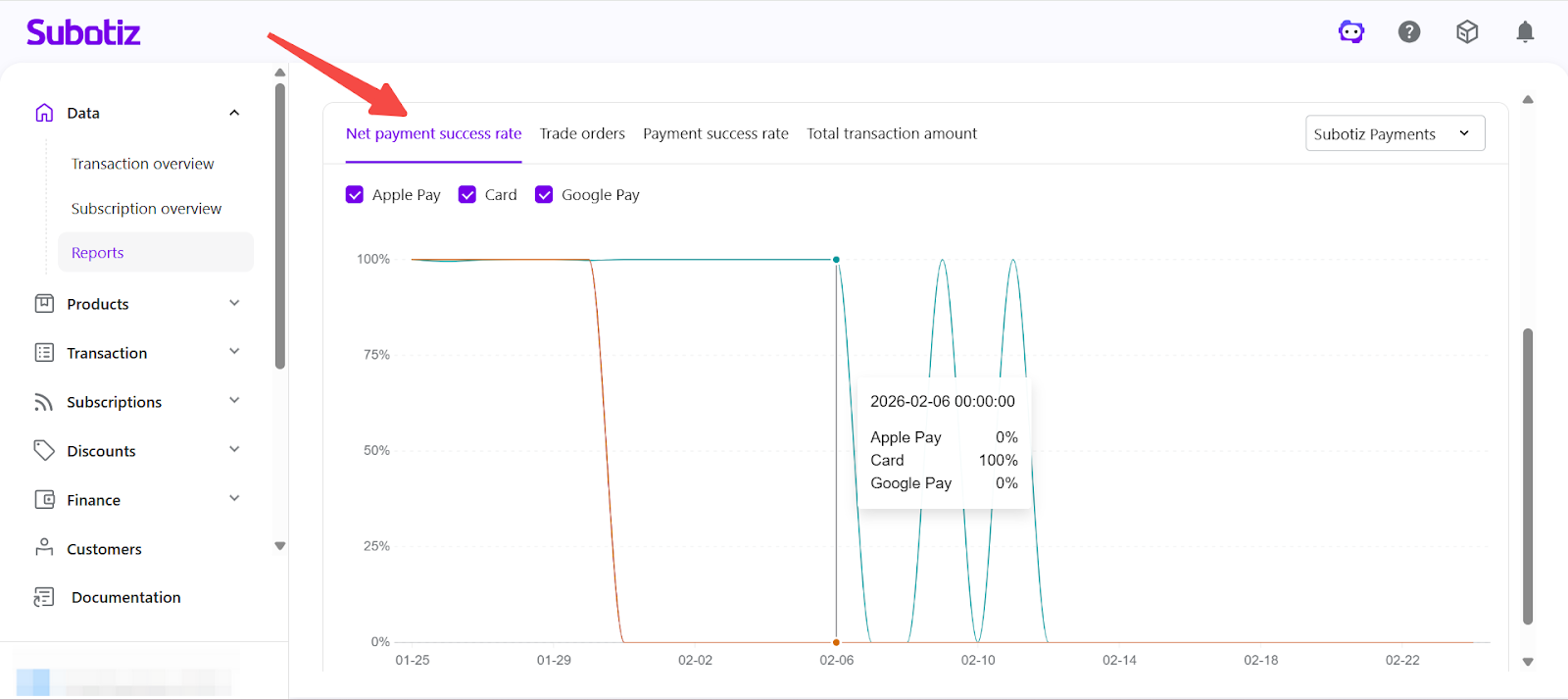Image resolution: width=1568 pixels, height=700 pixels.
Task: Open the chatbot assistant icon
Action: coord(1351,32)
